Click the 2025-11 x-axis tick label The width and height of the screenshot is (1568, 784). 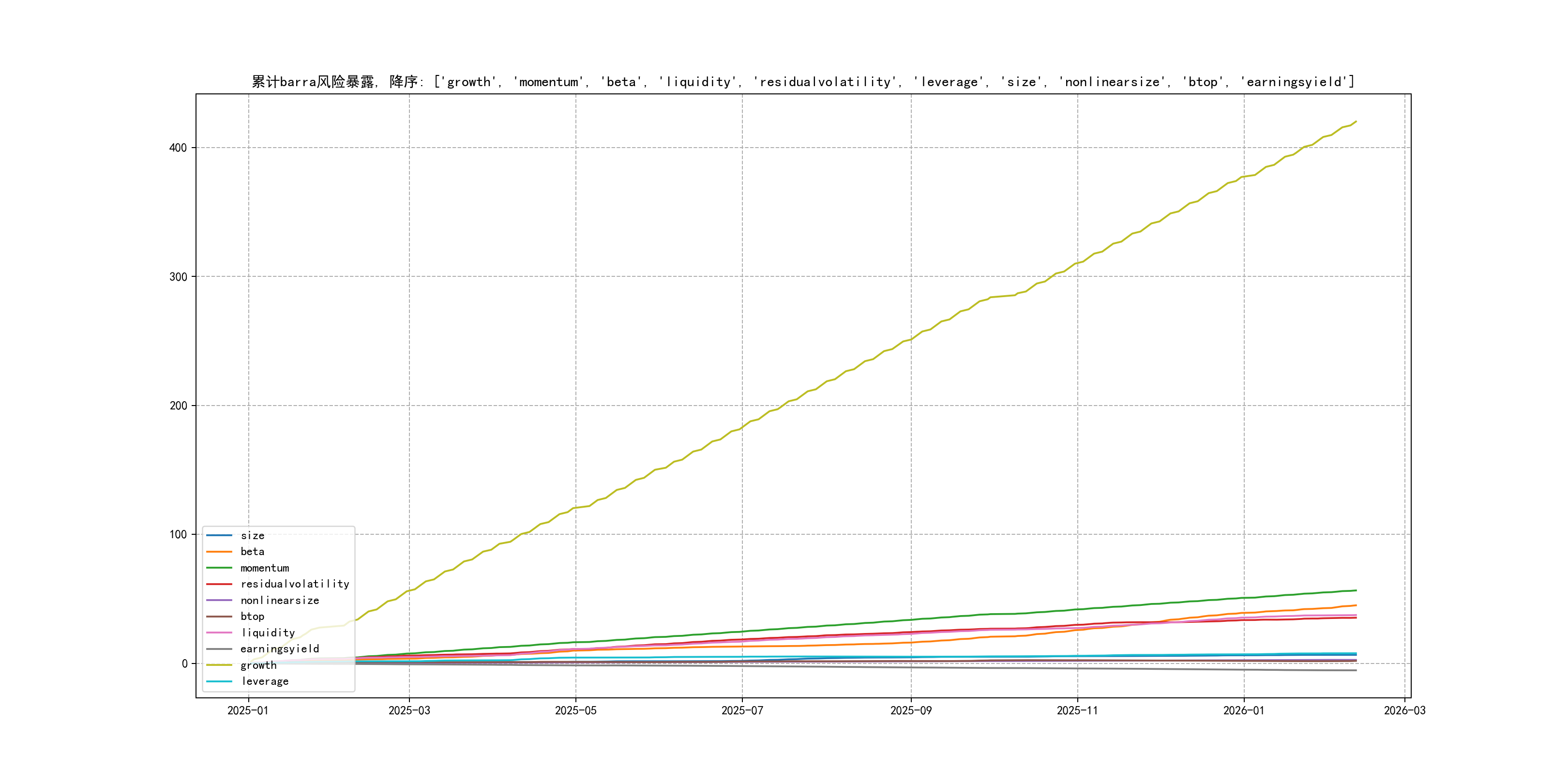click(1077, 710)
